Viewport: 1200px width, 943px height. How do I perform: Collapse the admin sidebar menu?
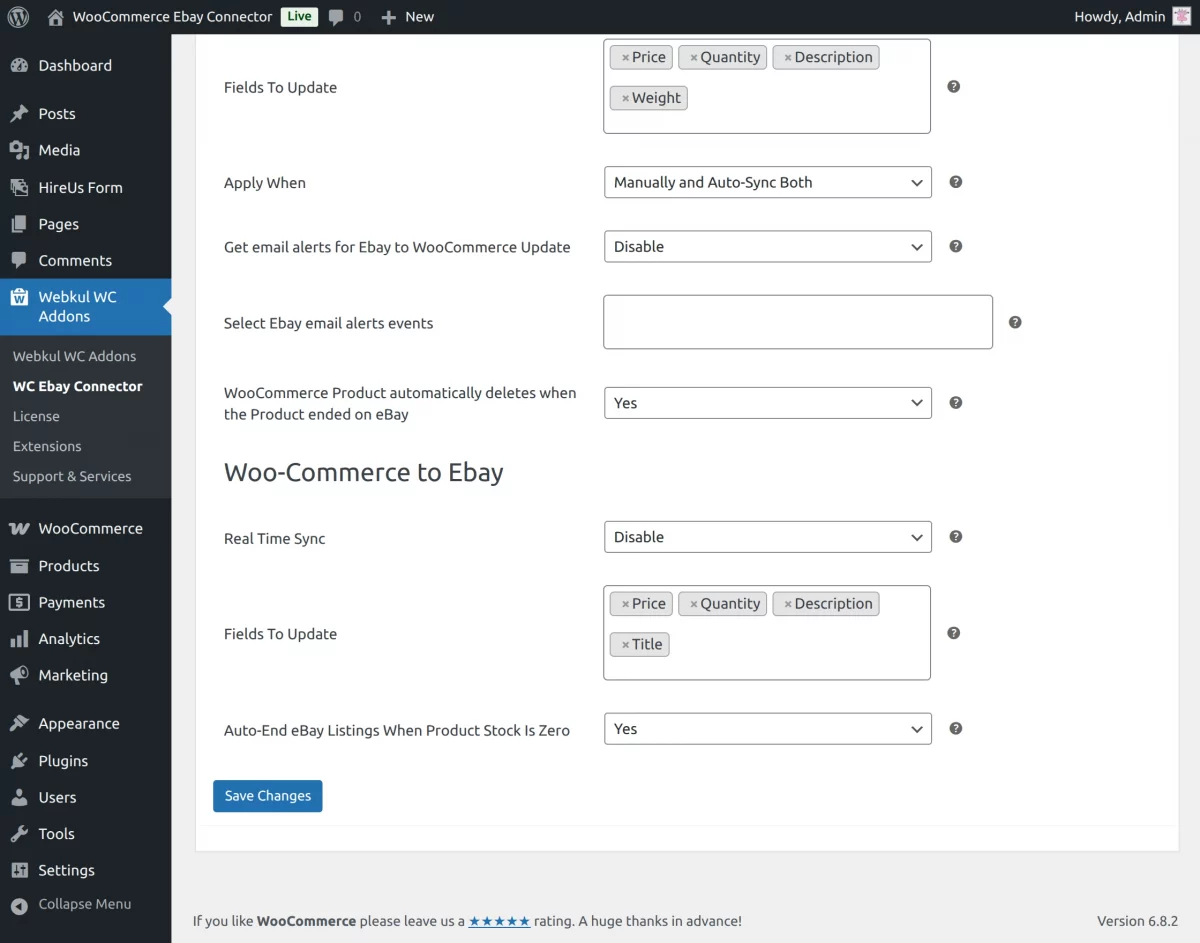pyautogui.click(x=80, y=904)
